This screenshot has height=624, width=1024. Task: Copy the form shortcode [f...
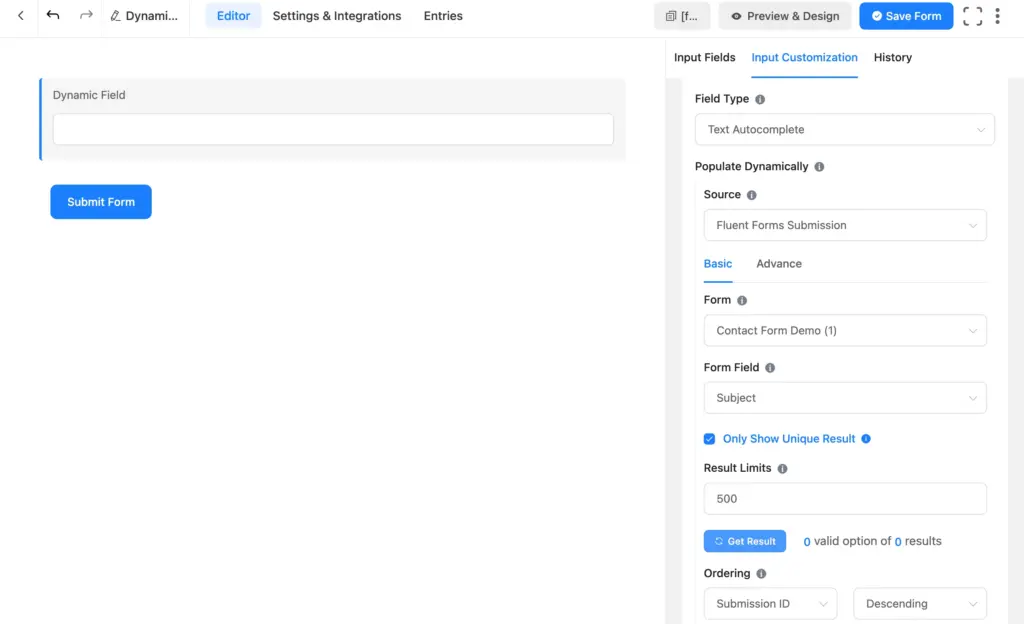[682, 16]
